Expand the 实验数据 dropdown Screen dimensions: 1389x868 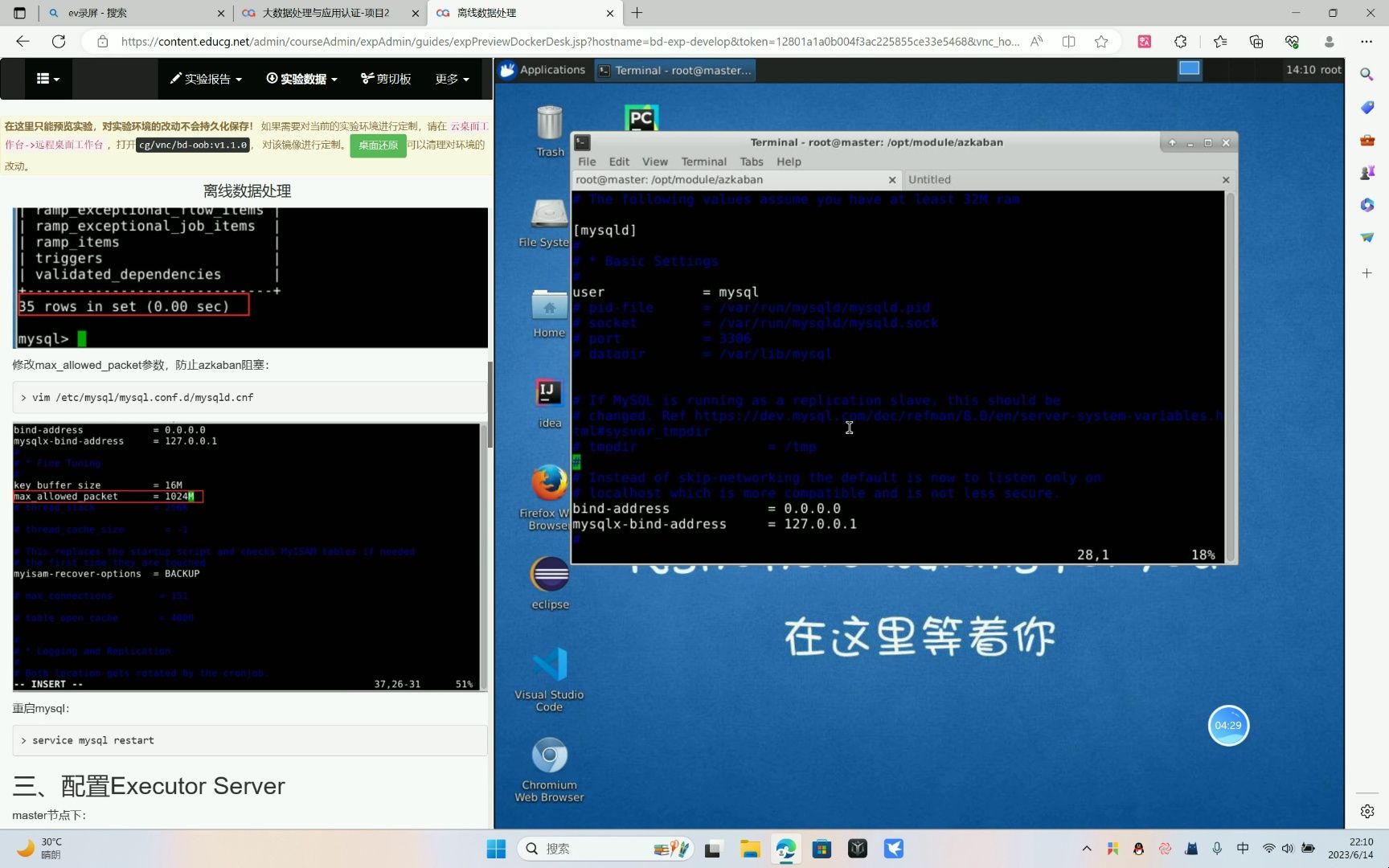(x=301, y=79)
